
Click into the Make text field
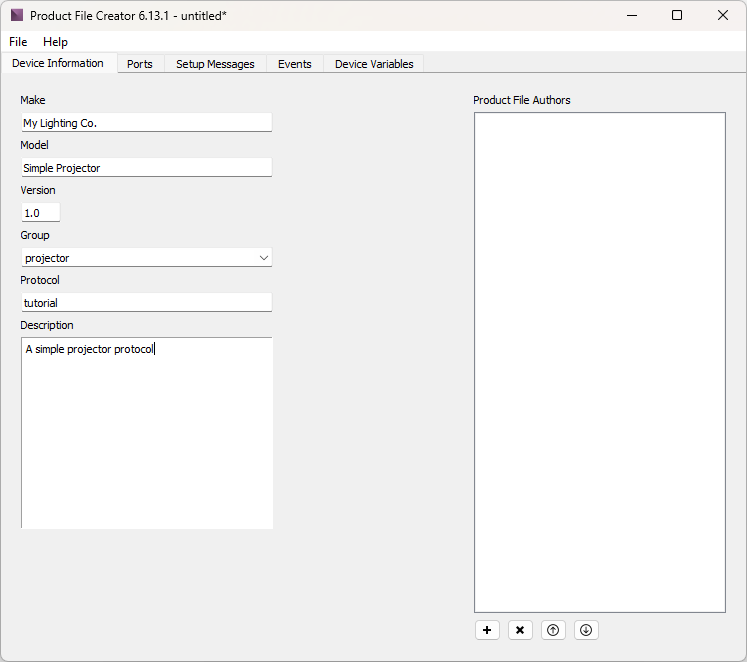(x=146, y=123)
